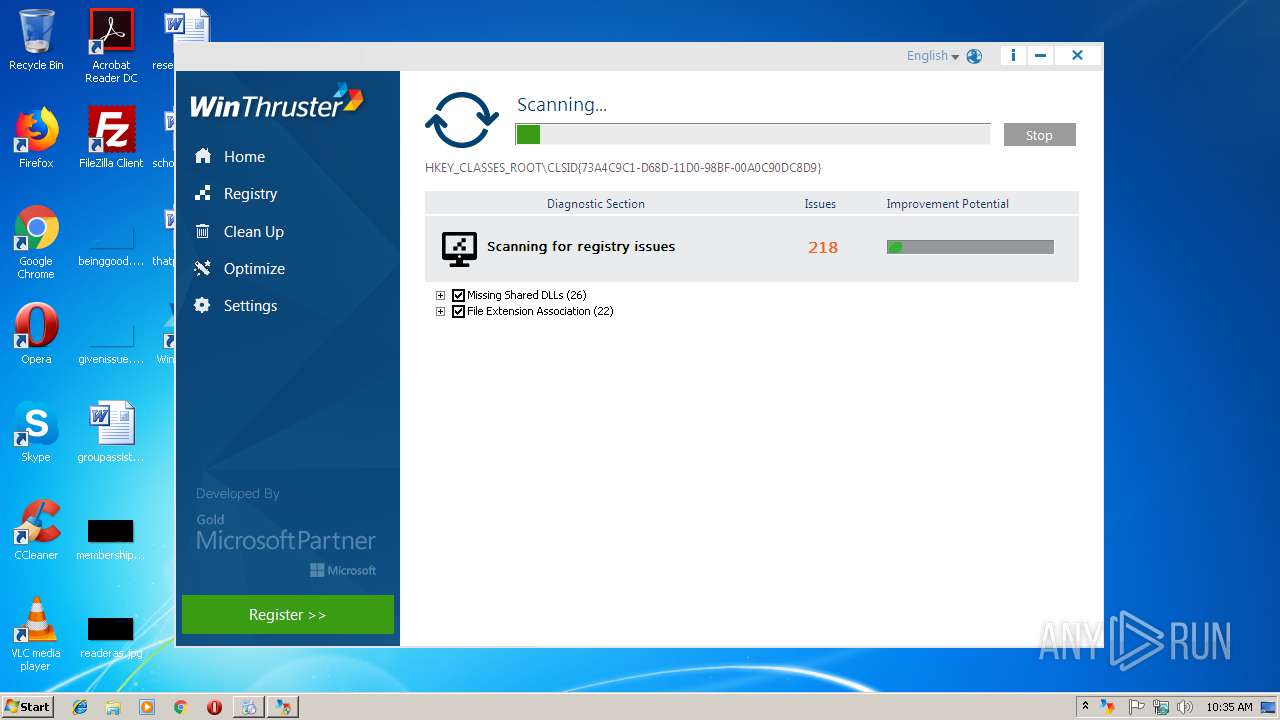Viewport: 1280px width, 720px height.
Task: Stop the running scan
Action: click(1039, 135)
